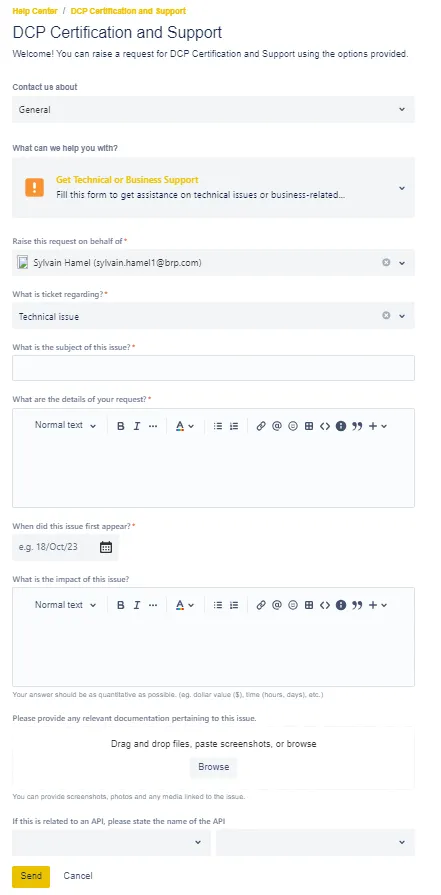Open the text color menu in impact editor
The height and width of the screenshot is (895, 441).
pyautogui.click(x=184, y=605)
